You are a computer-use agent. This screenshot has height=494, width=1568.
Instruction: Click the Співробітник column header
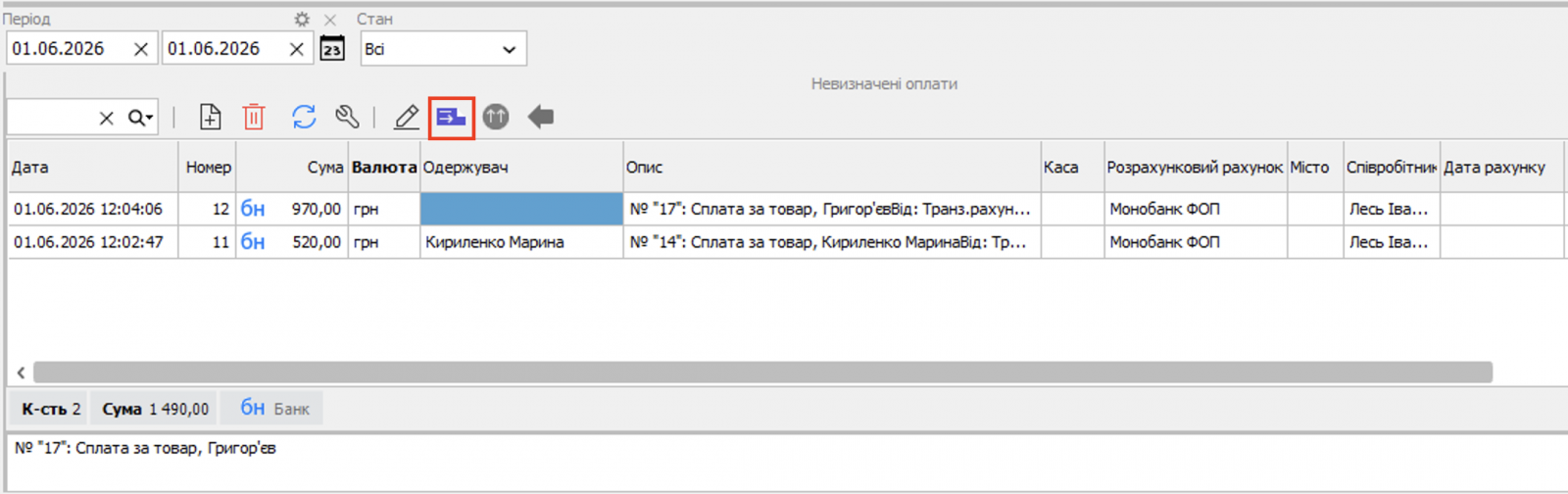pos(1392,168)
